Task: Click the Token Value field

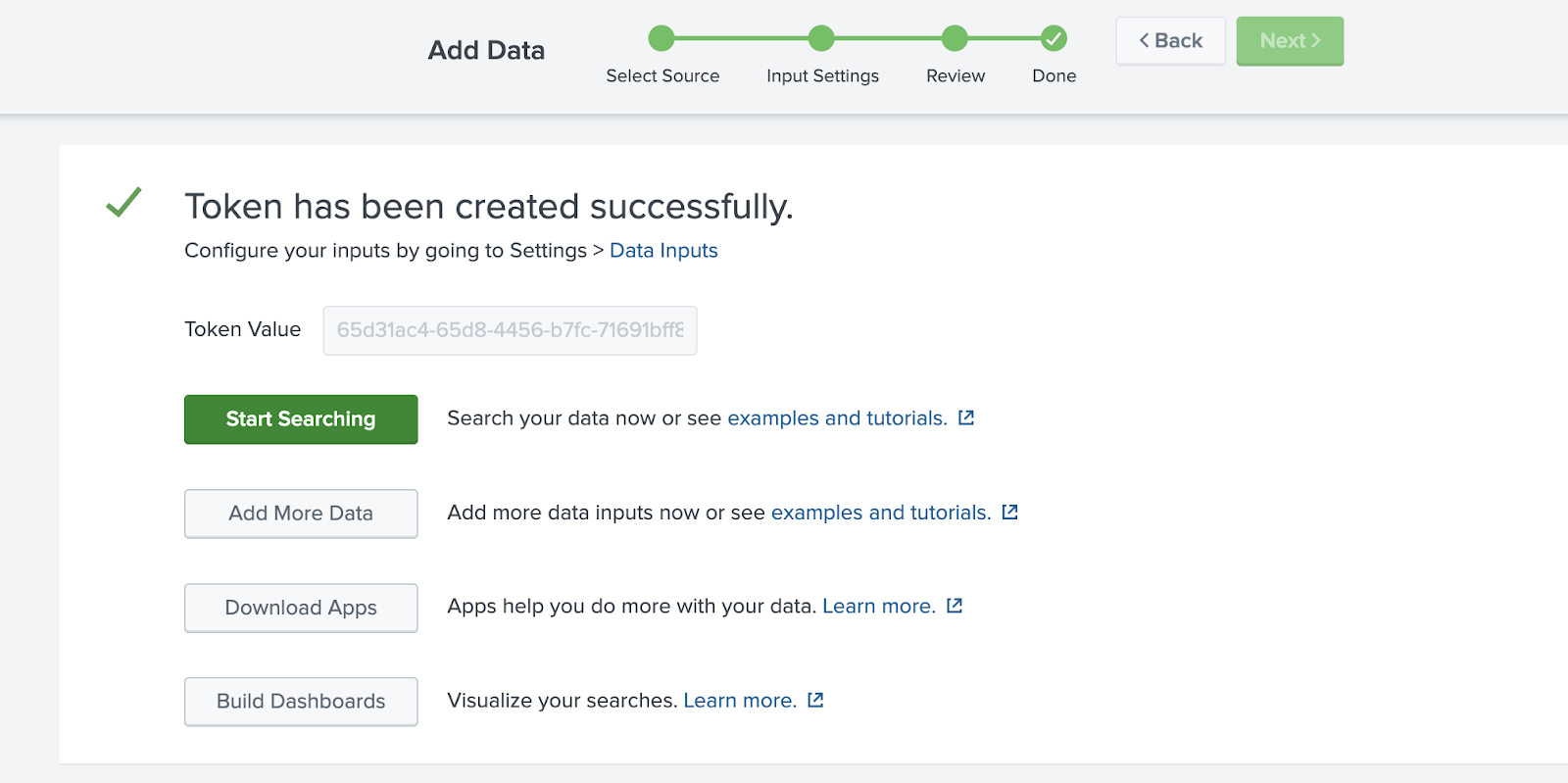Action: pos(510,330)
